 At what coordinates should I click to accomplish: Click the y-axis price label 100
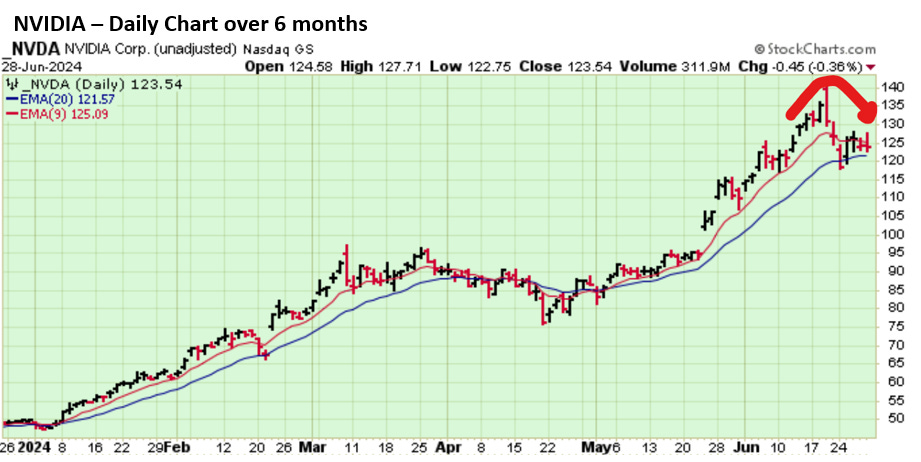tap(891, 234)
